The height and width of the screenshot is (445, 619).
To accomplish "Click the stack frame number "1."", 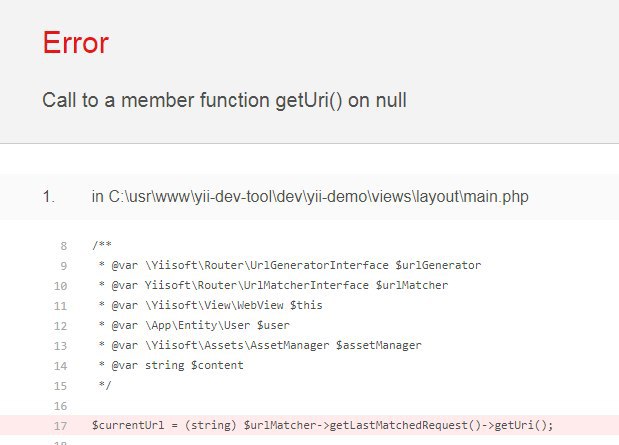I will (x=49, y=197).
